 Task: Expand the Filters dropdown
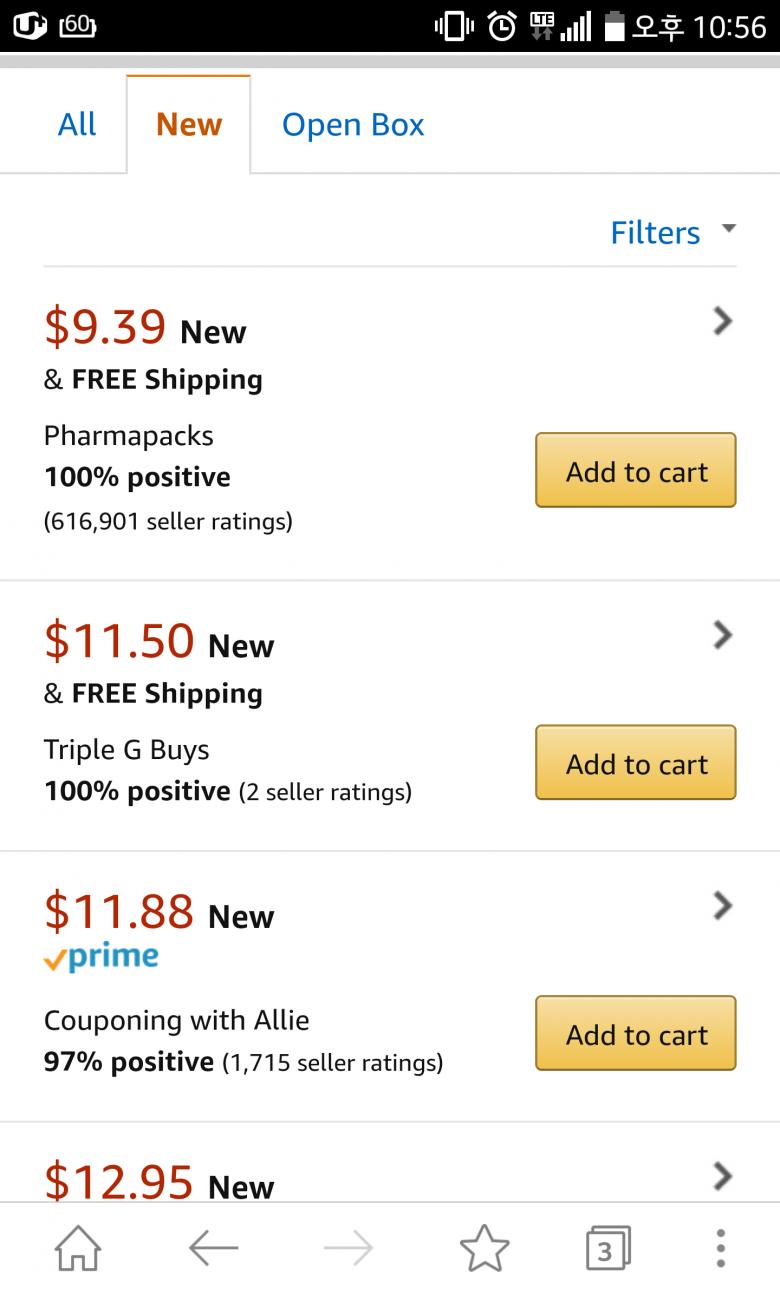672,232
